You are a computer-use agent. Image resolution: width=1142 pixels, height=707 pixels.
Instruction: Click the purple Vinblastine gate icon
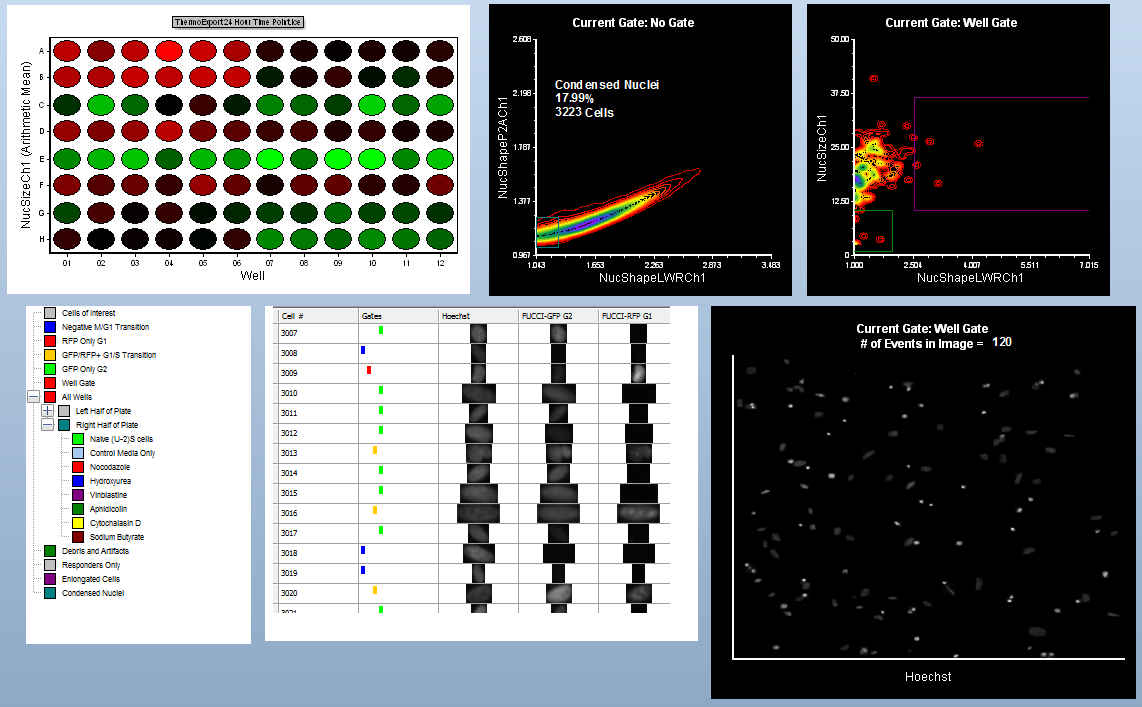77,495
